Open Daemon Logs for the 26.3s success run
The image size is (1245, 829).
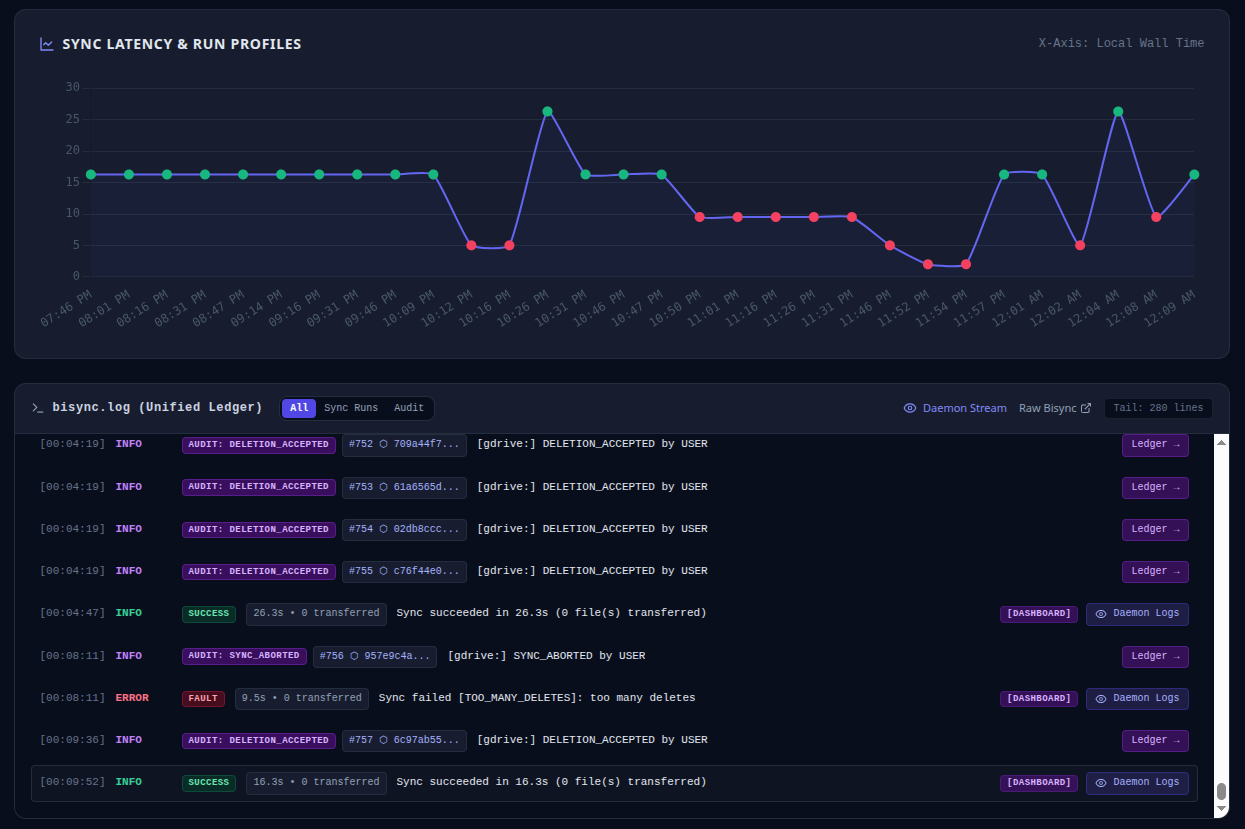[1137, 614]
